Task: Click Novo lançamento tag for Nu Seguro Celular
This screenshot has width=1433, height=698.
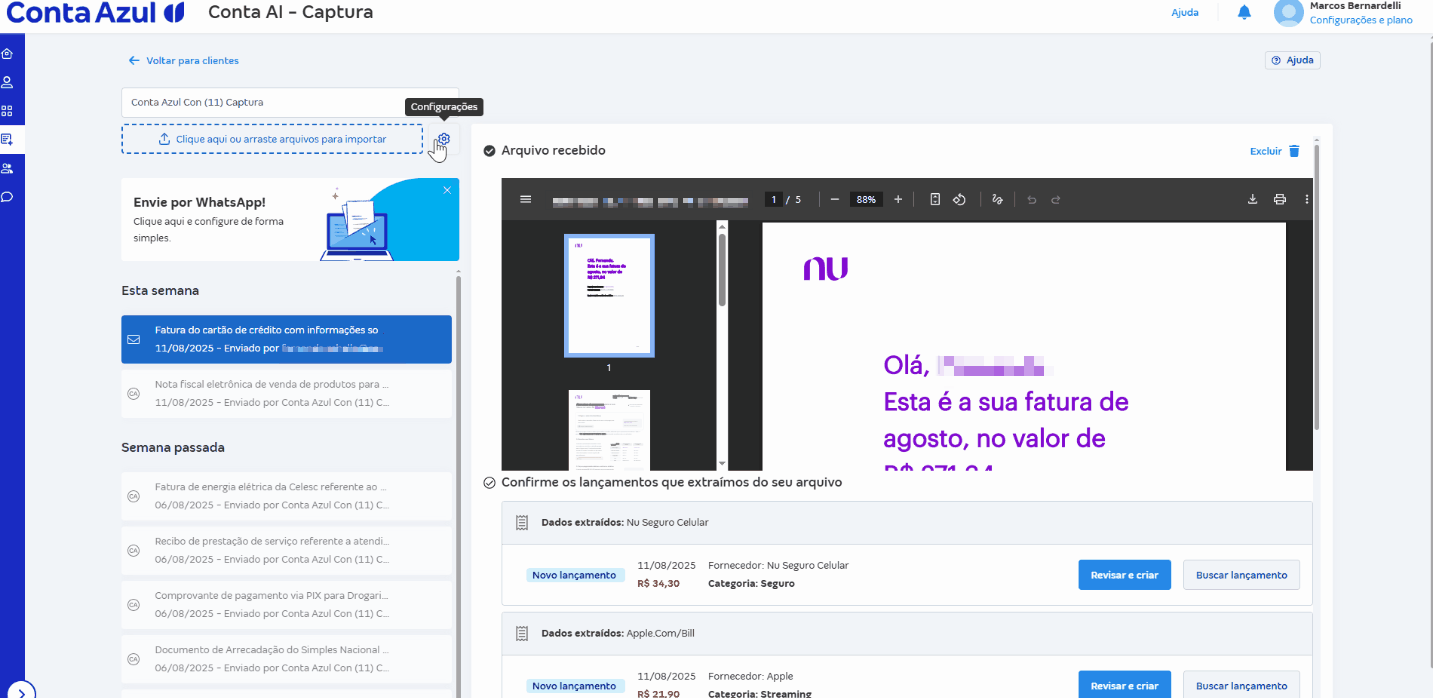Action: [575, 575]
